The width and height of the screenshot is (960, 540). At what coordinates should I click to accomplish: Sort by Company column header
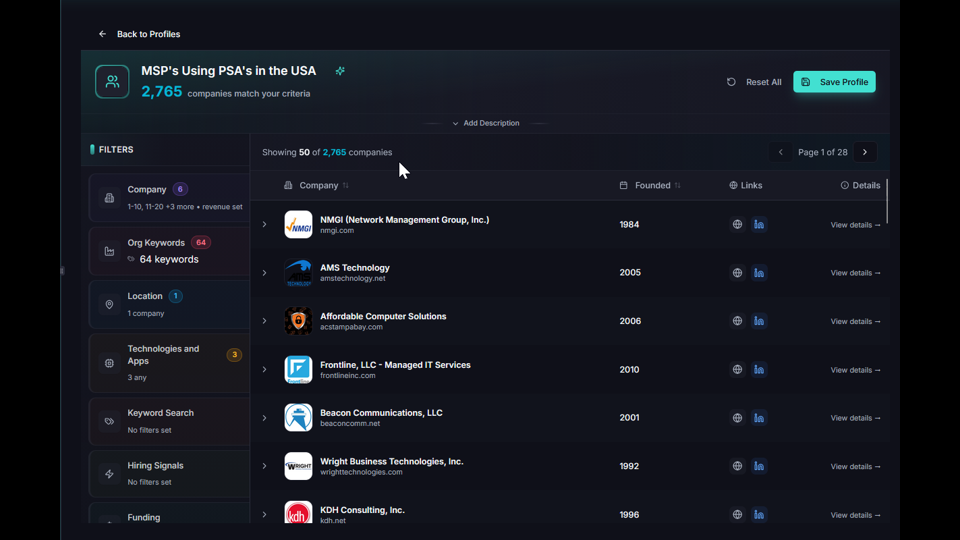(x=318, y=185)
